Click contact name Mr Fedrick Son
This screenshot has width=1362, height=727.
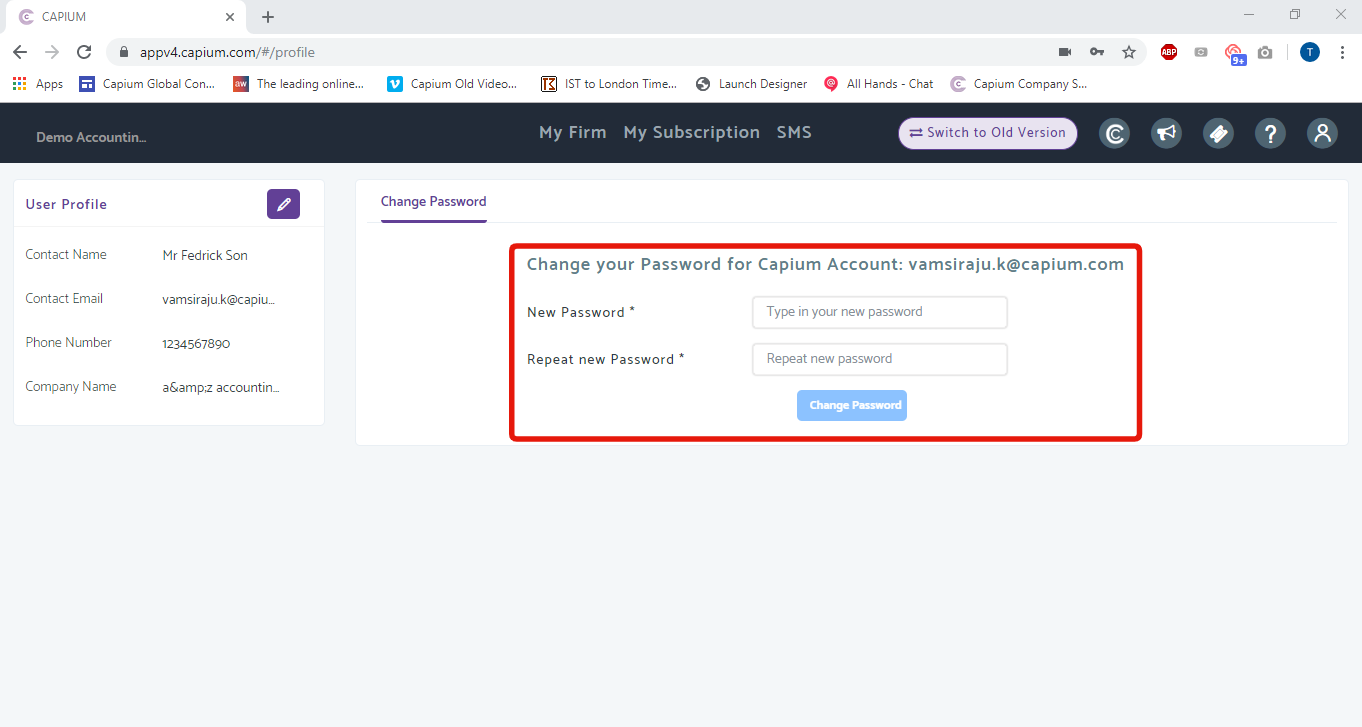pyautogui.click(x=205, y=255)
